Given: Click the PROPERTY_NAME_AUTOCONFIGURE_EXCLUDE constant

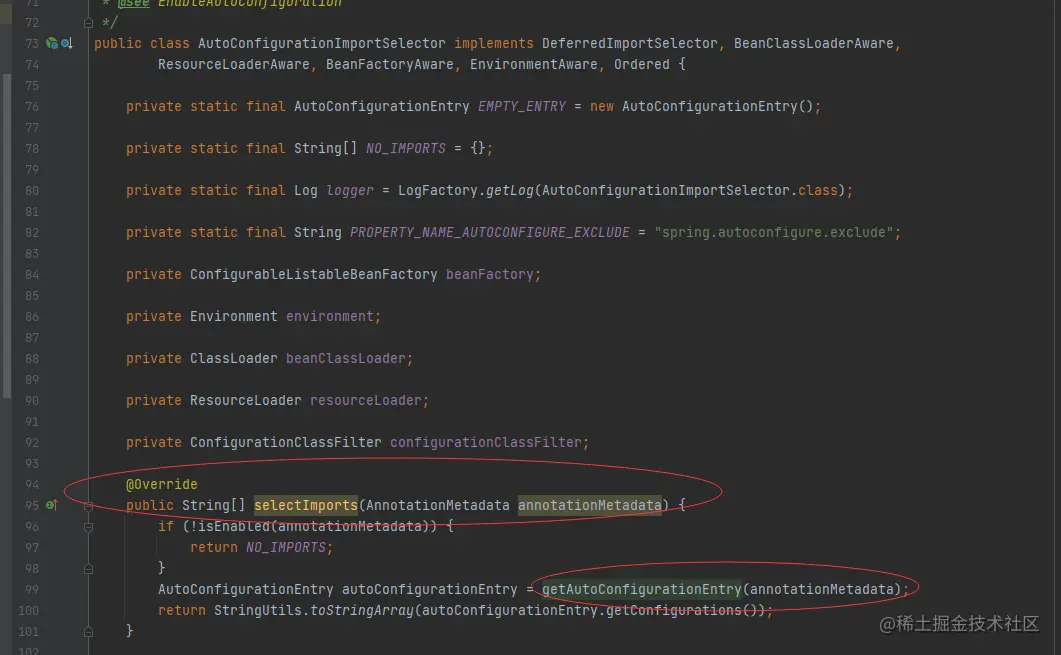Looking at the screenshot, I should point(489,232).
